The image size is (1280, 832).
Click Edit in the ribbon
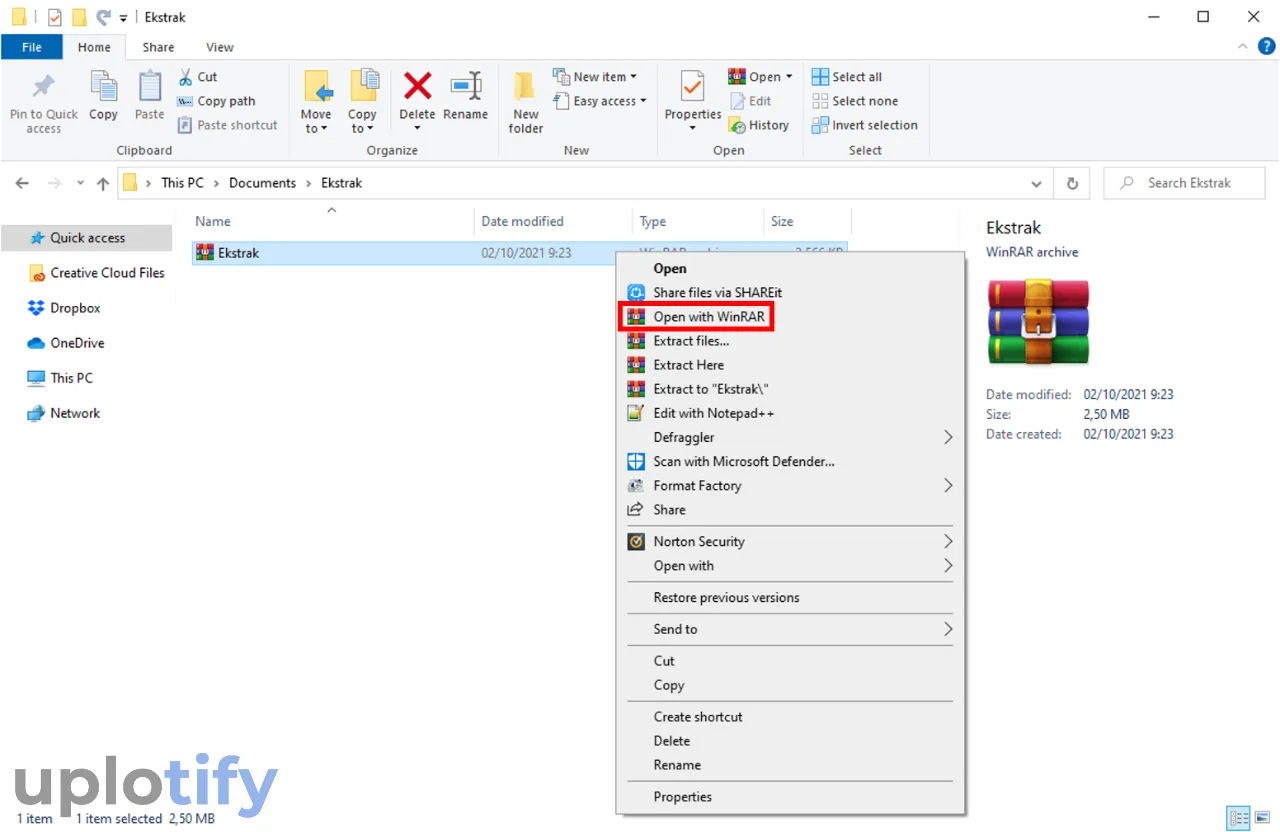point(750,101)
